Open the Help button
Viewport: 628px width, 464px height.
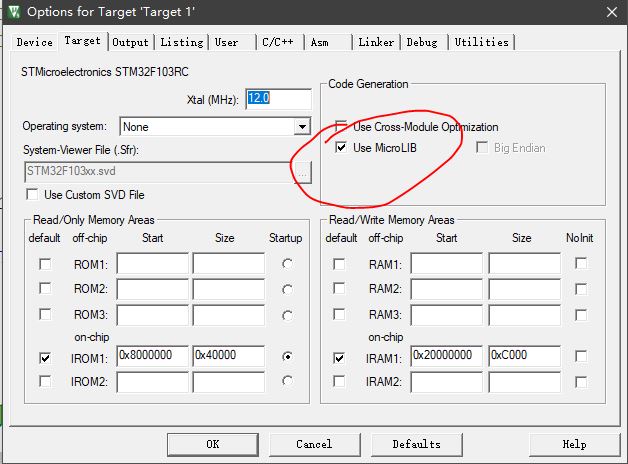574,444
